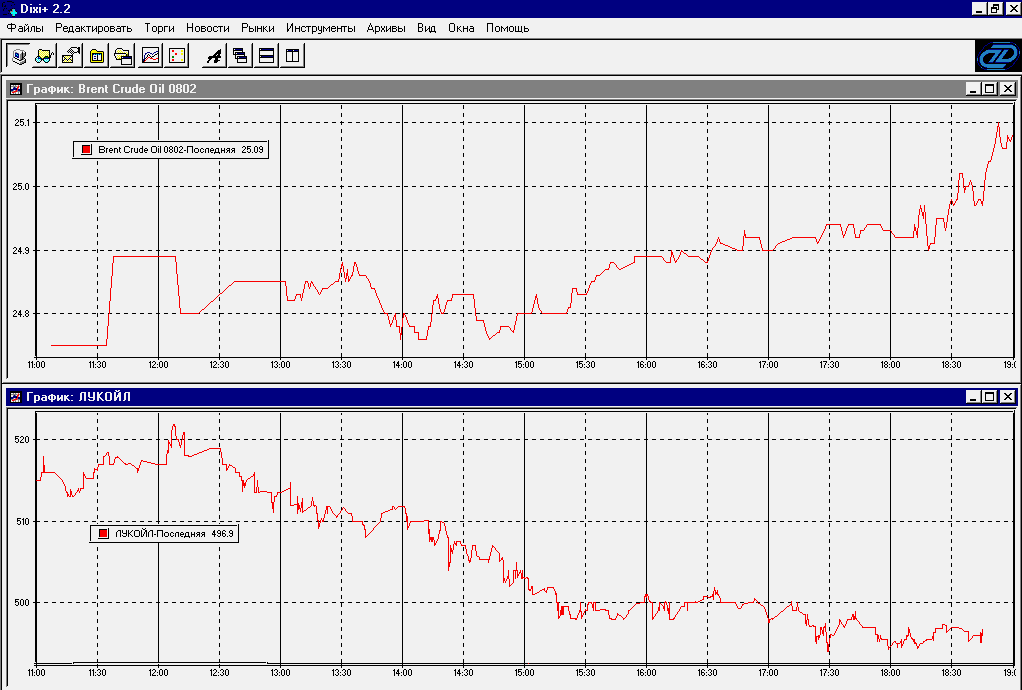Click the 18:00 time label on ЛУКОЙЛ chart
The height and width of the screenshot is (690, 1022).
click(x=890, y=672)
